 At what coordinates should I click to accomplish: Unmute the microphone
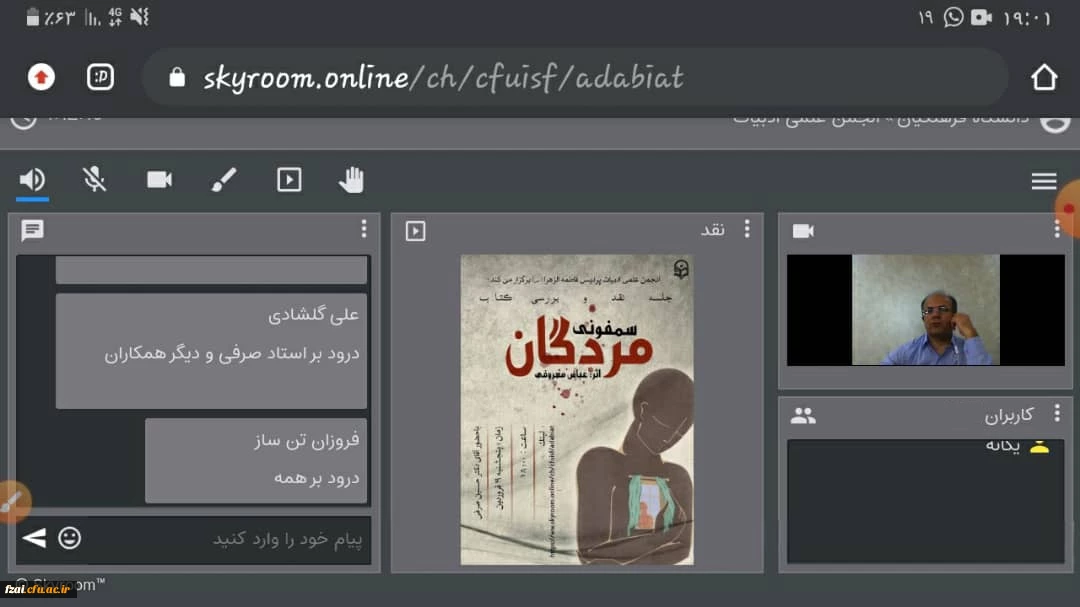(x=94, y=180)
